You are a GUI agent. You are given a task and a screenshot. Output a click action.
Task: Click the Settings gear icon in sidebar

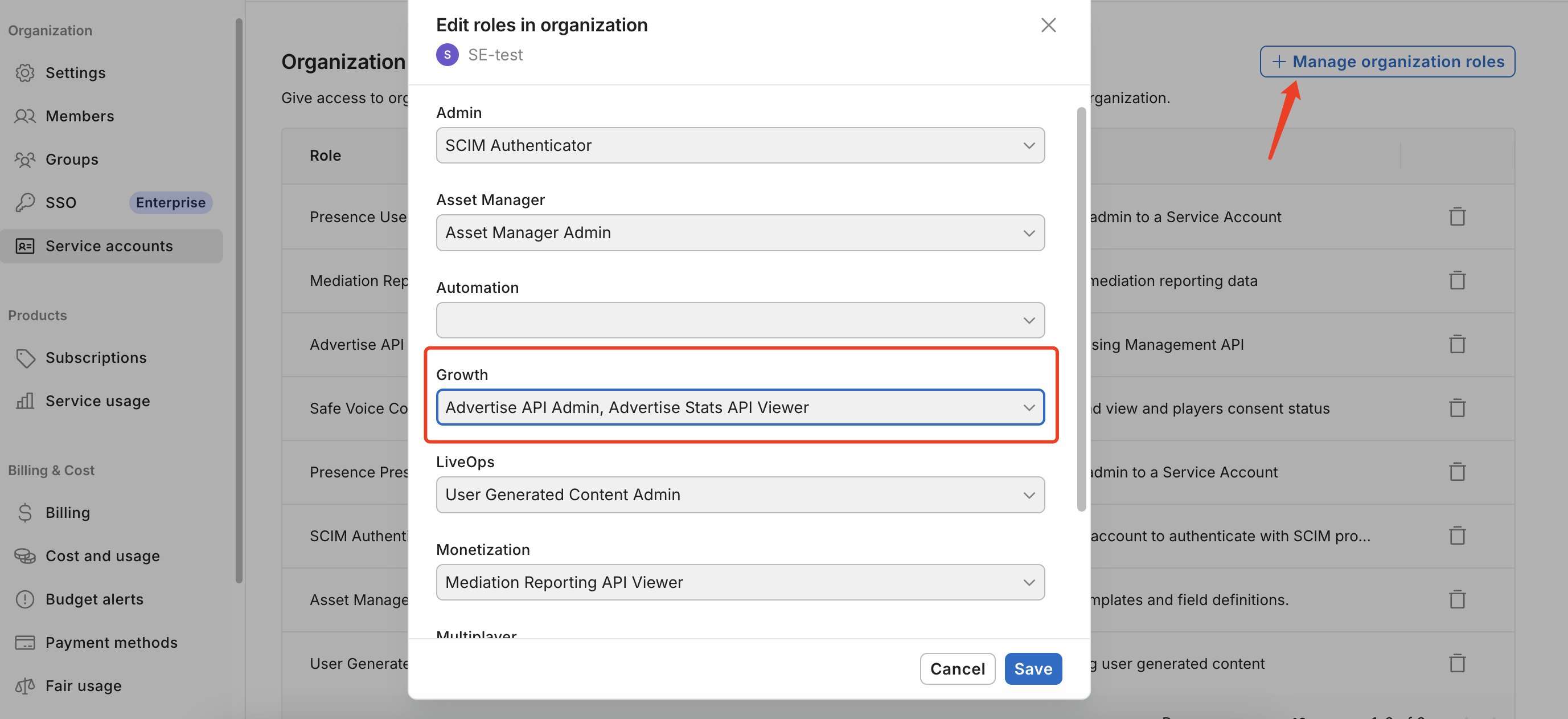click(x=24, y=72)
